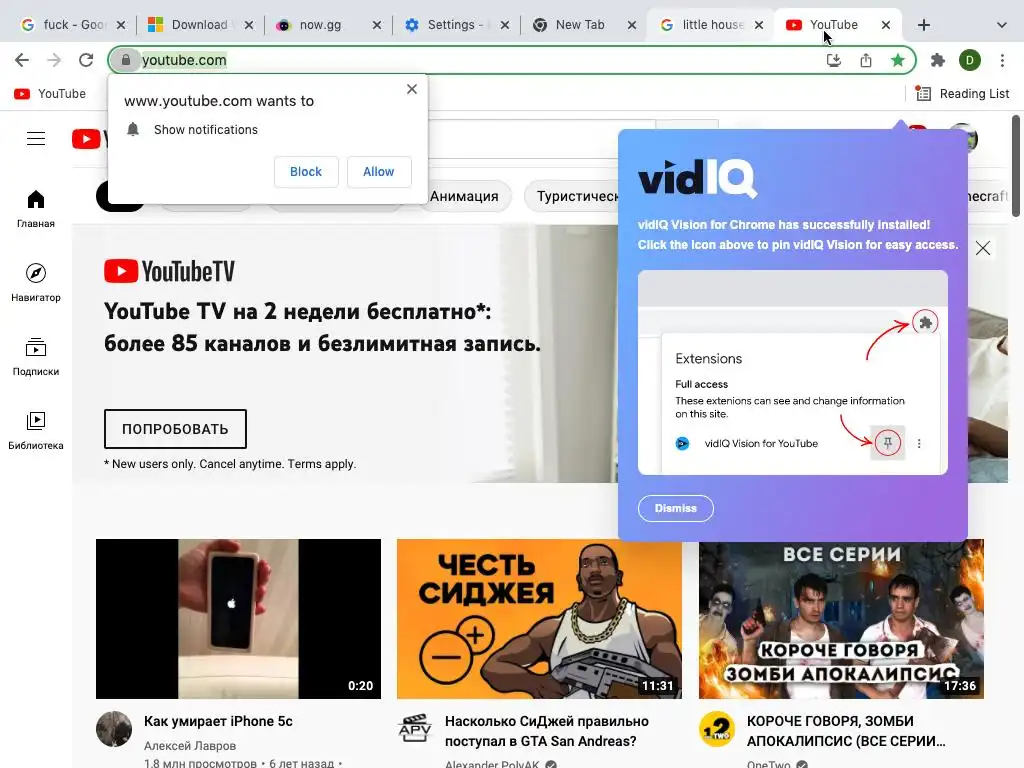This screenshot has height=768, width=1024.
Task: Click the APV channel avatar
Action: click(415, 729)
